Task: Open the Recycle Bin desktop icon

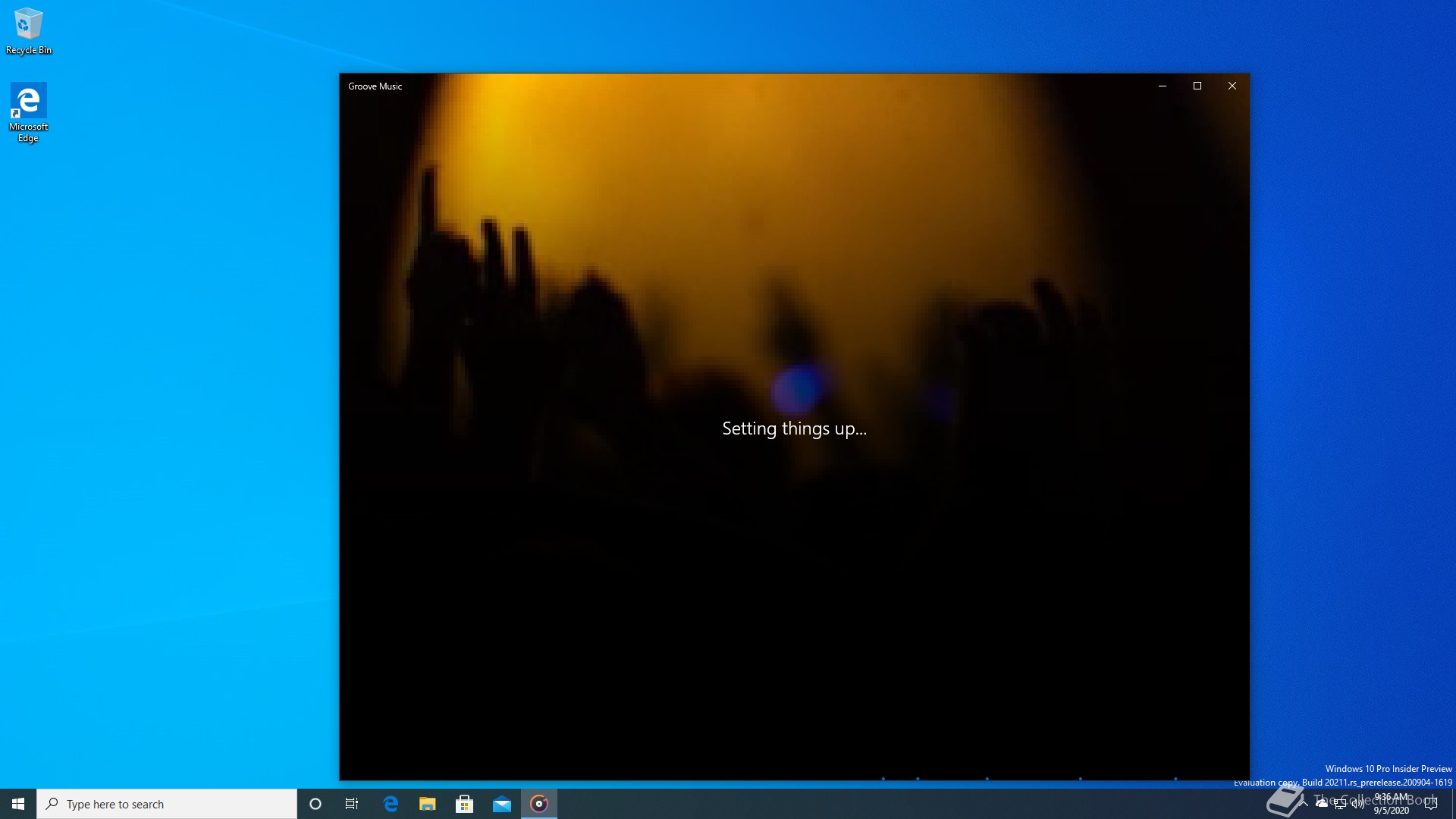Action: (28, 32)
